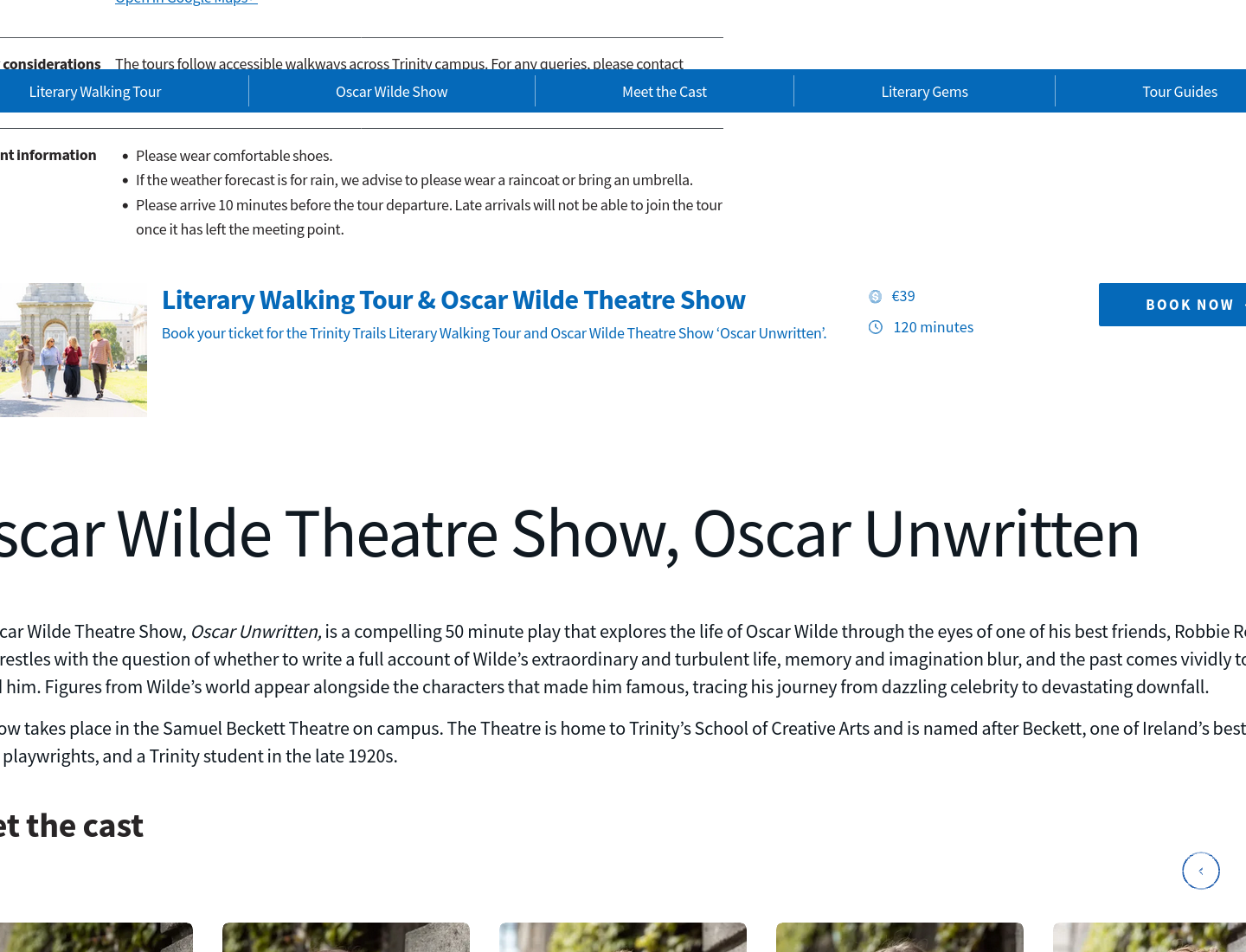Click the Book Now button
The height and width of the screenshot is (952, 1246).
pos(1172,305)
